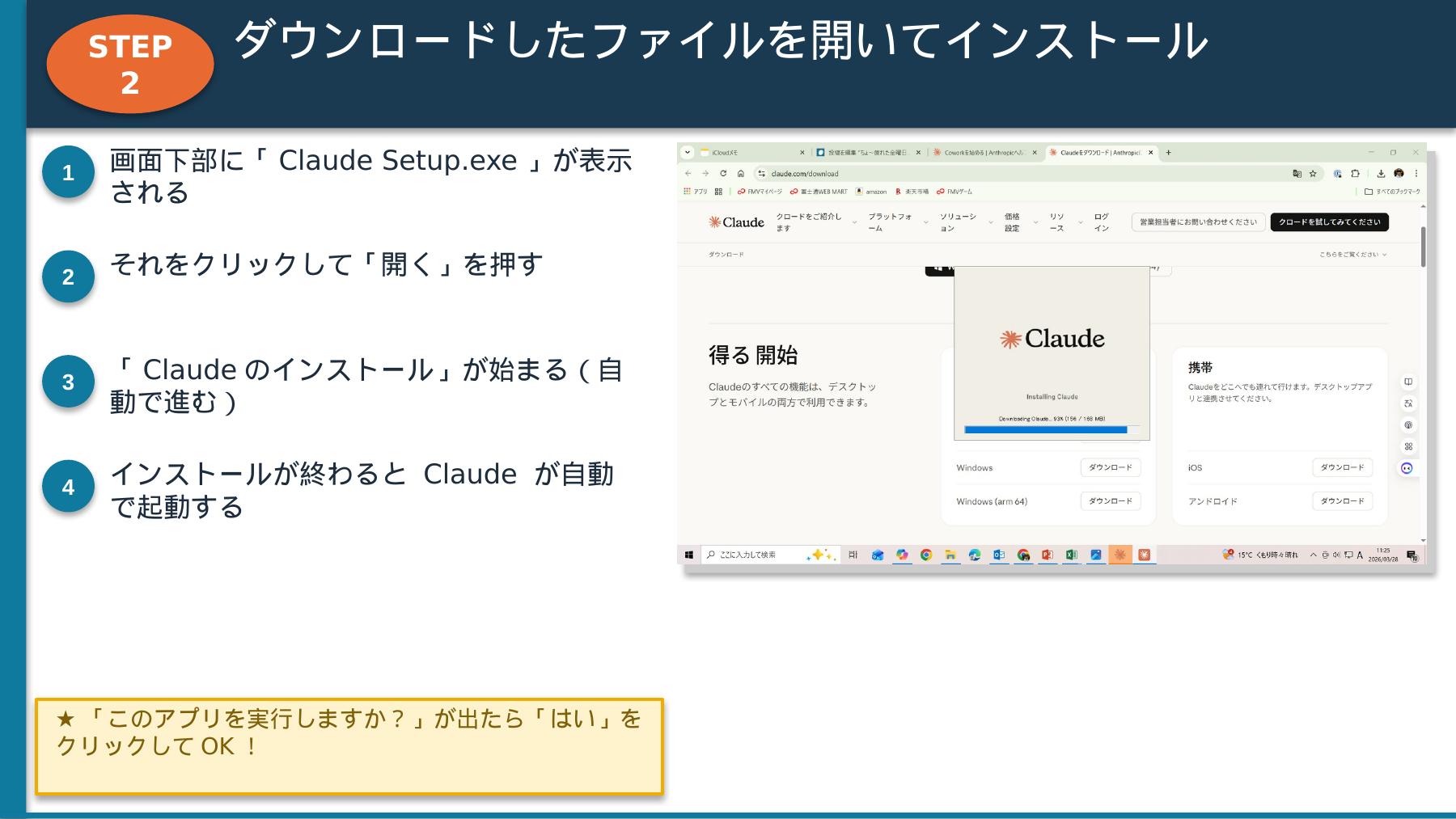The width and height of the screenshot is (1456, 819).
Task: Launch Claude from the Windows taskbar
Action: tap(1120, 556)
